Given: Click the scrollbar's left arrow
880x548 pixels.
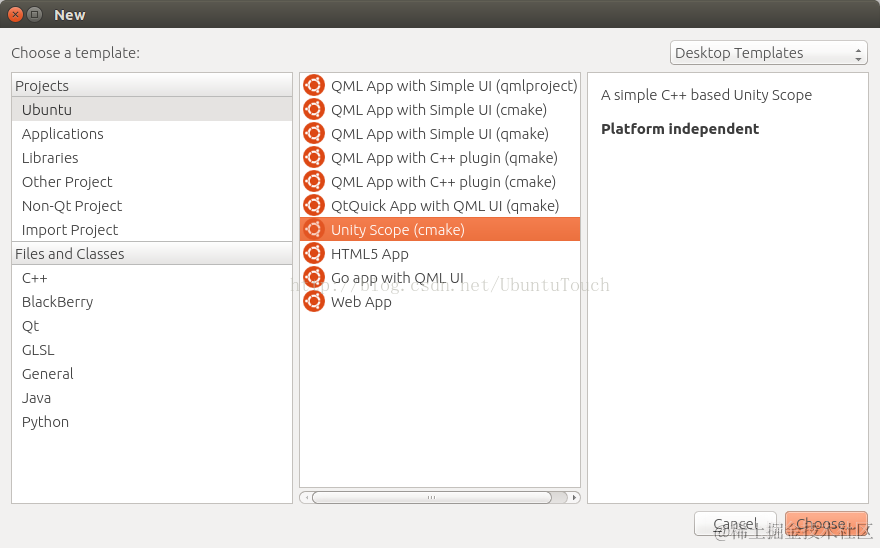Looking at the screenshot, I should 306,497.
